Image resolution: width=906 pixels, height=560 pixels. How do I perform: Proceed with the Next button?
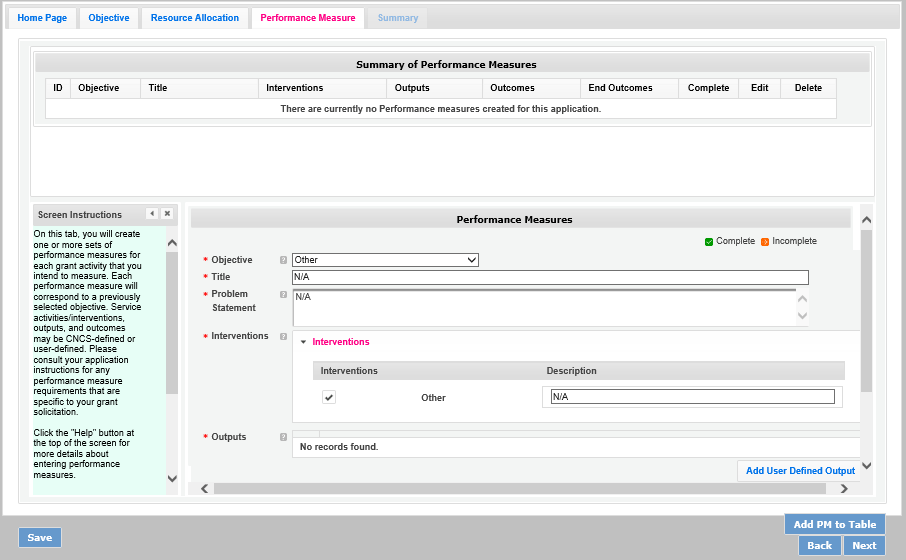864,546
